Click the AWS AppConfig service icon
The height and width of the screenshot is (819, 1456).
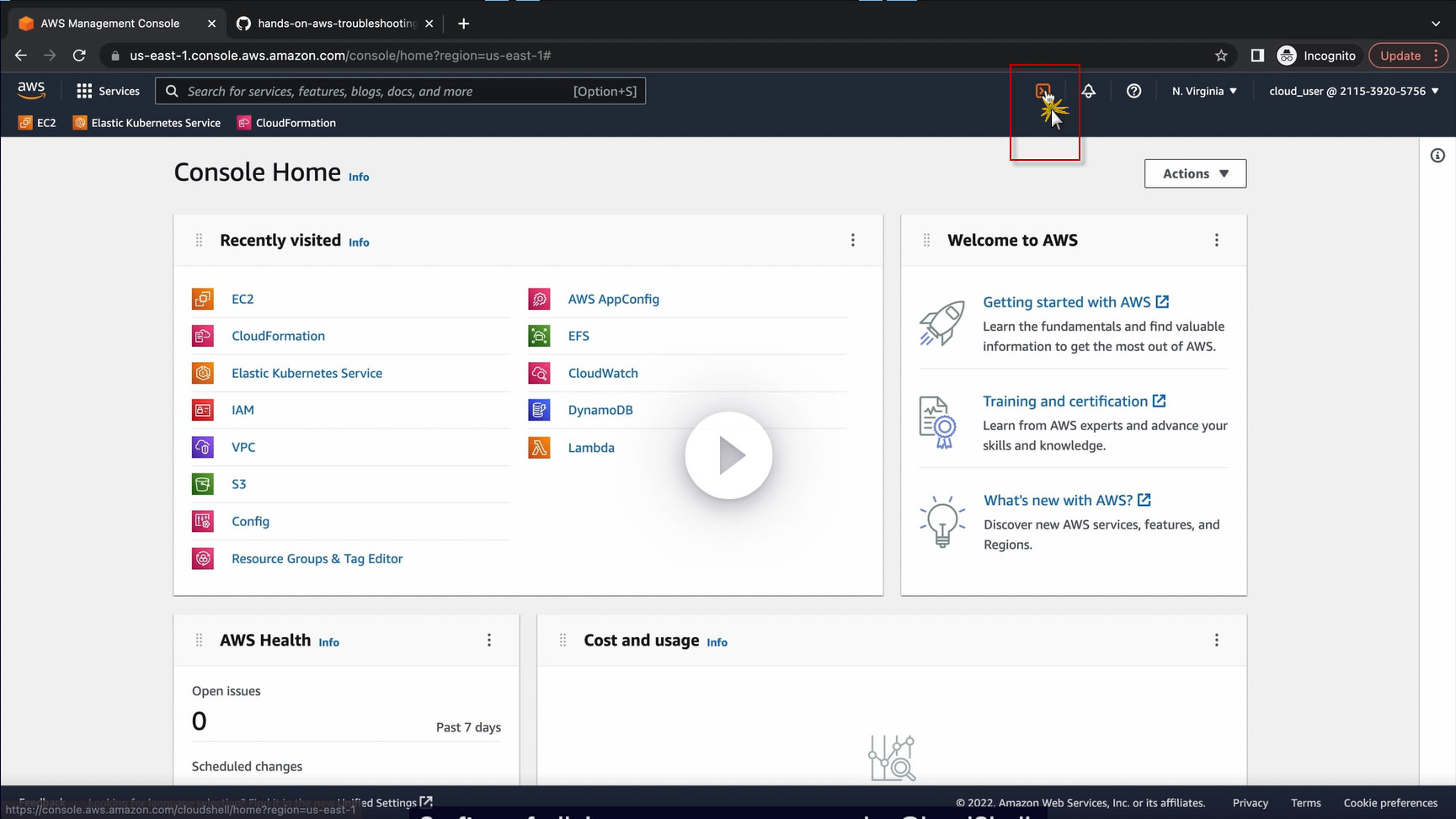(x=539, y=299)
